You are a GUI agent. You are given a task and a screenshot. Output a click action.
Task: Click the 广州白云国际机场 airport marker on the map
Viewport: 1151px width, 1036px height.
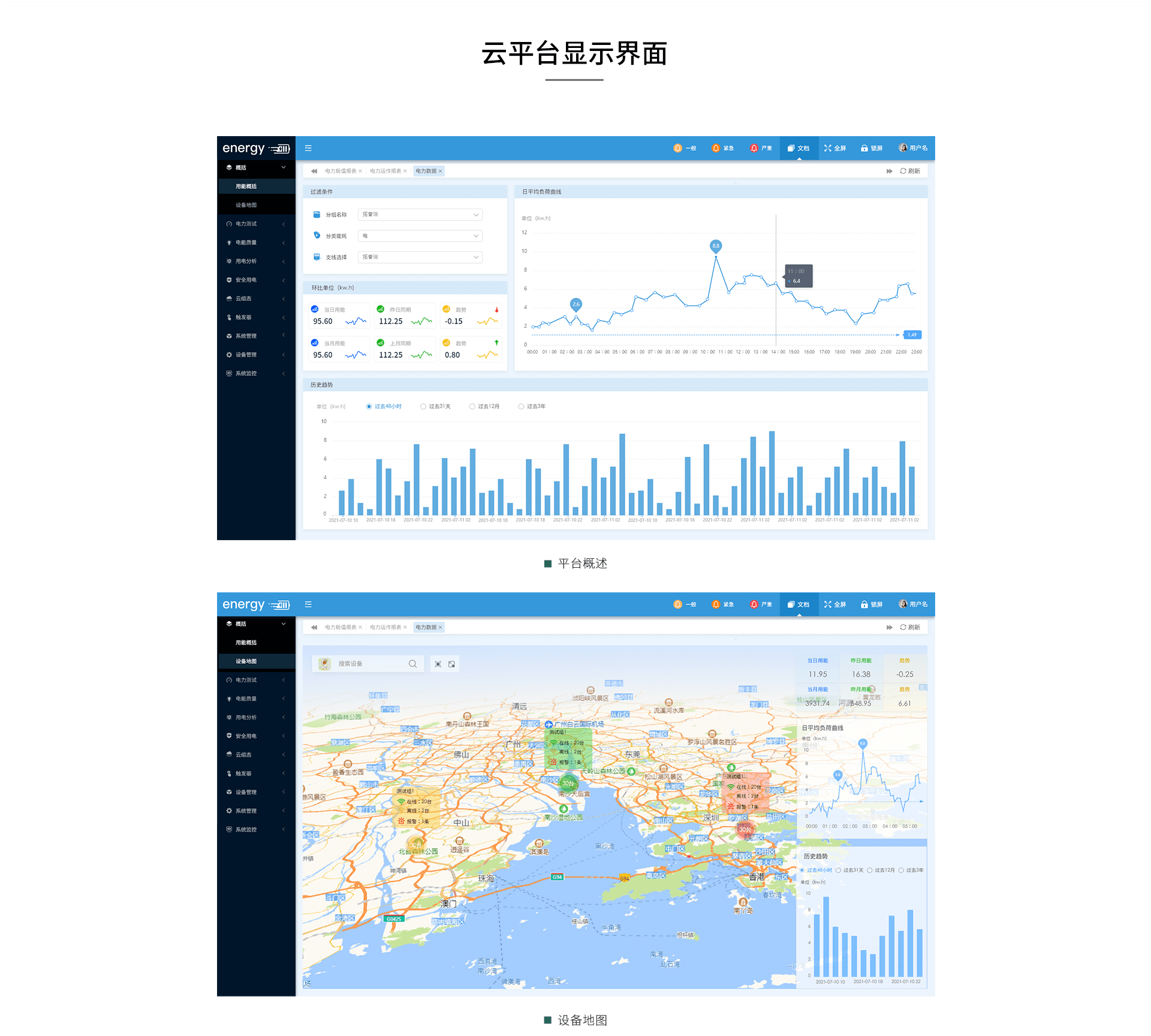point(548,724)
